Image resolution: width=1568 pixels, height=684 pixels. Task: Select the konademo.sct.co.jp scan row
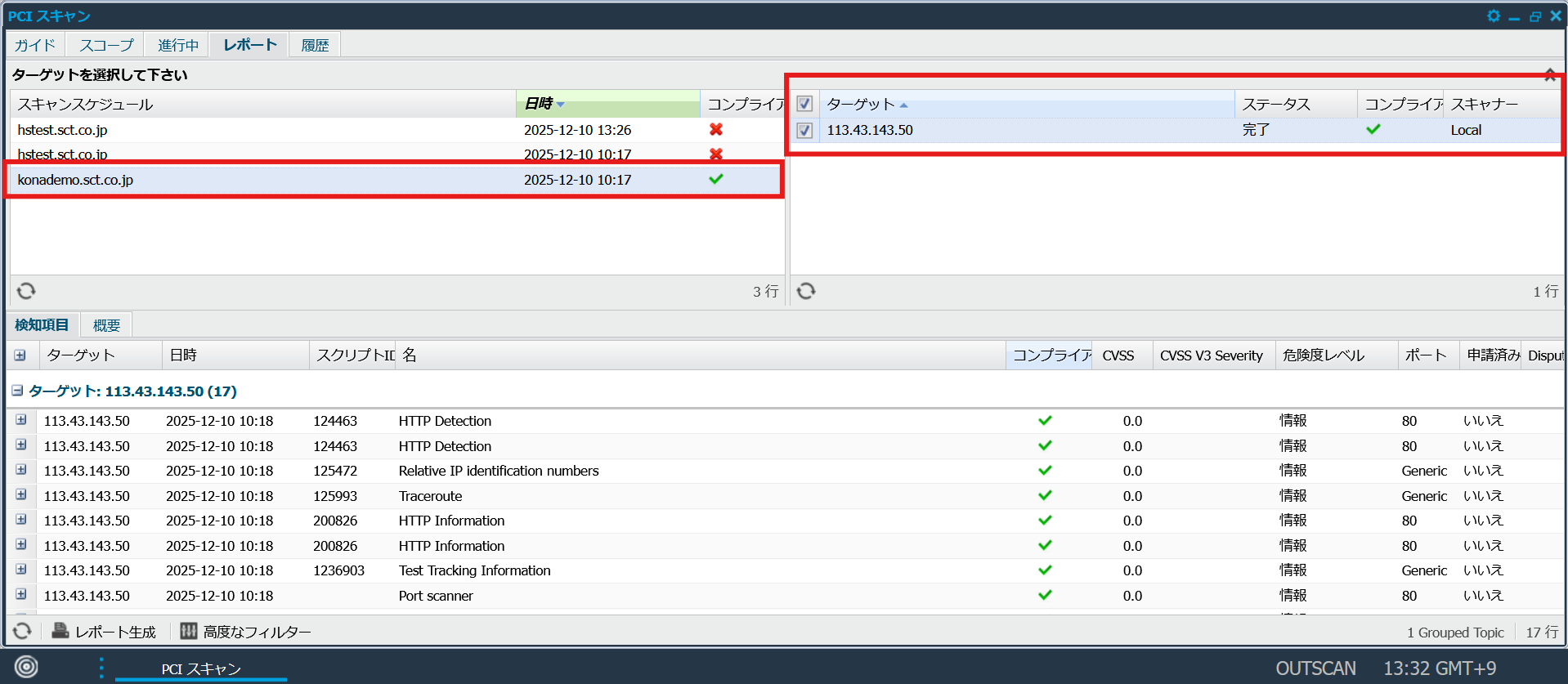(245, 180)
